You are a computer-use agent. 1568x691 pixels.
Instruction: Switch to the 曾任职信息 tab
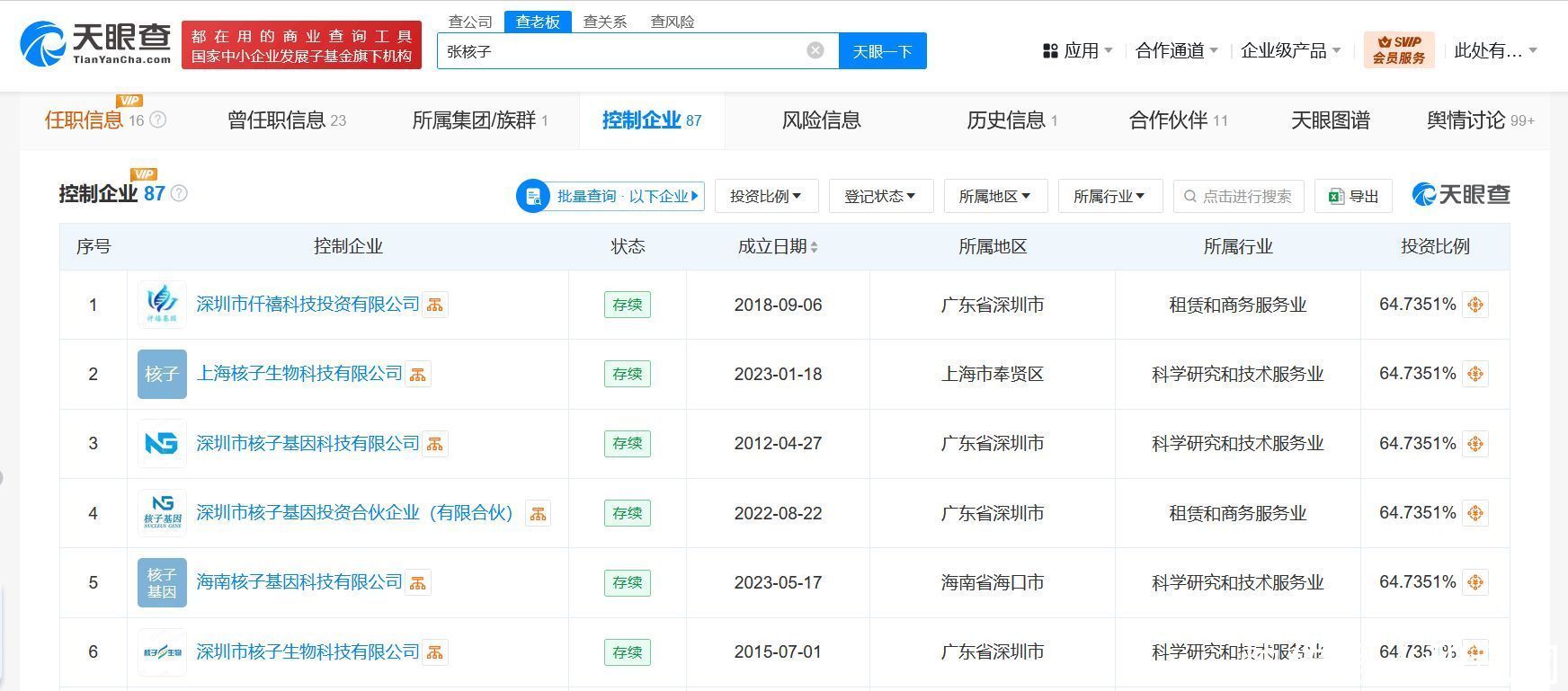[x=286, y=120]
